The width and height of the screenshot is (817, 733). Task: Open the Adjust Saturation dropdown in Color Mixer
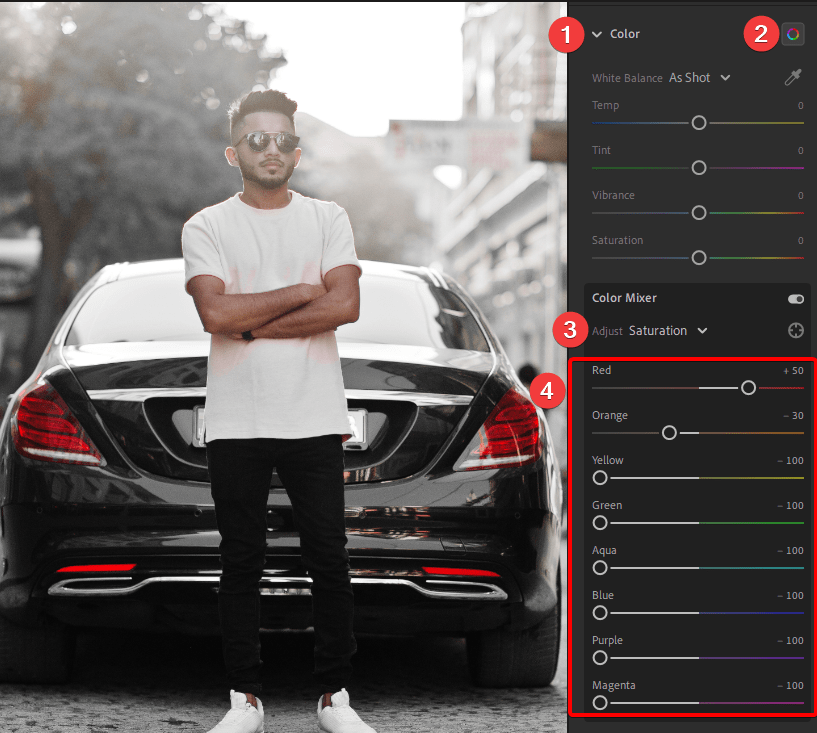(668, 330)
